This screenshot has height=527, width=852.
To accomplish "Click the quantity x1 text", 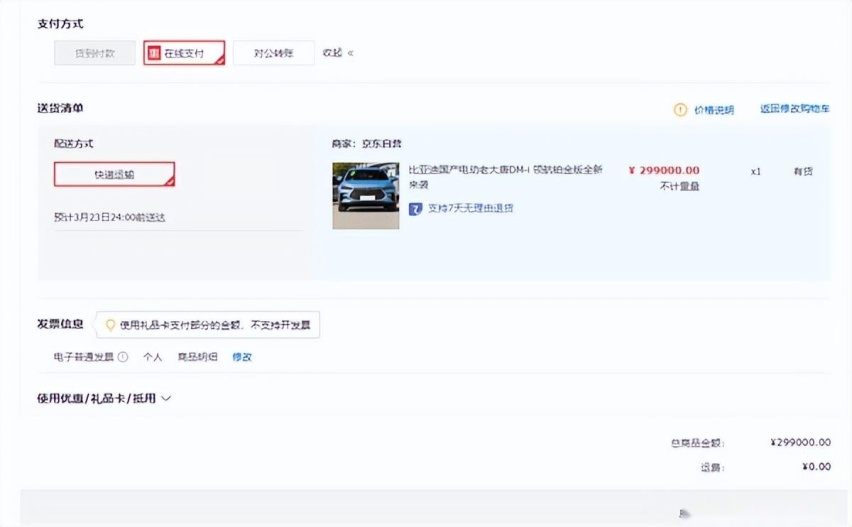I will click(x=756, y=172).
